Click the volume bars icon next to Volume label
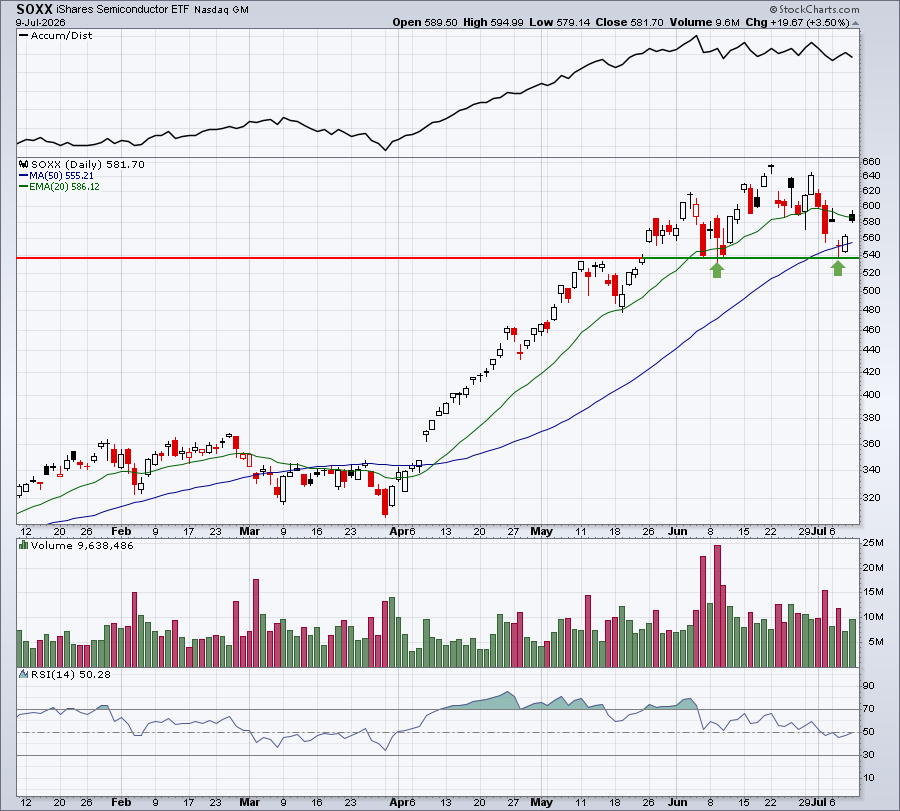900x811 pixels. pos(24,545)
